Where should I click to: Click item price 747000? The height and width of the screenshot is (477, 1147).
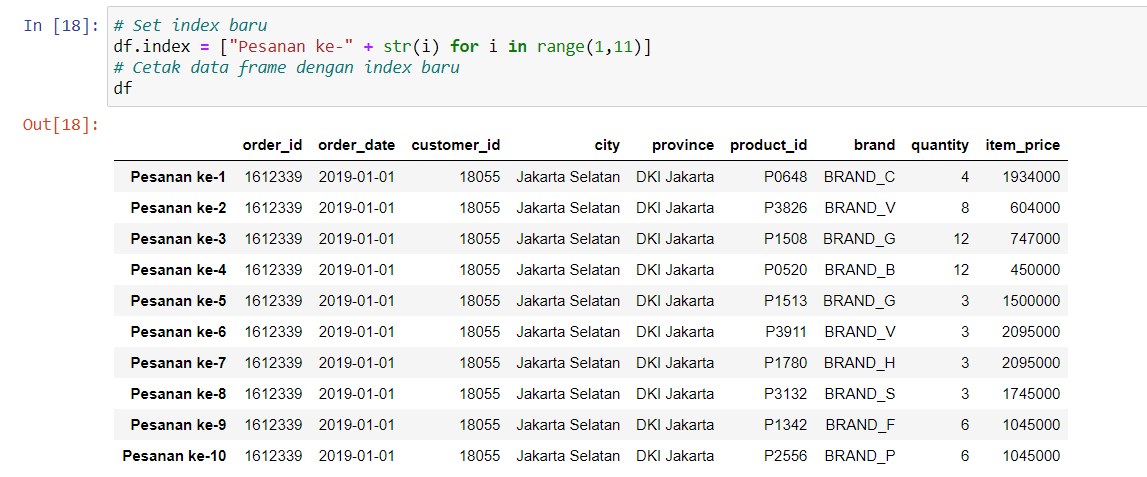tap(1035, 238)
